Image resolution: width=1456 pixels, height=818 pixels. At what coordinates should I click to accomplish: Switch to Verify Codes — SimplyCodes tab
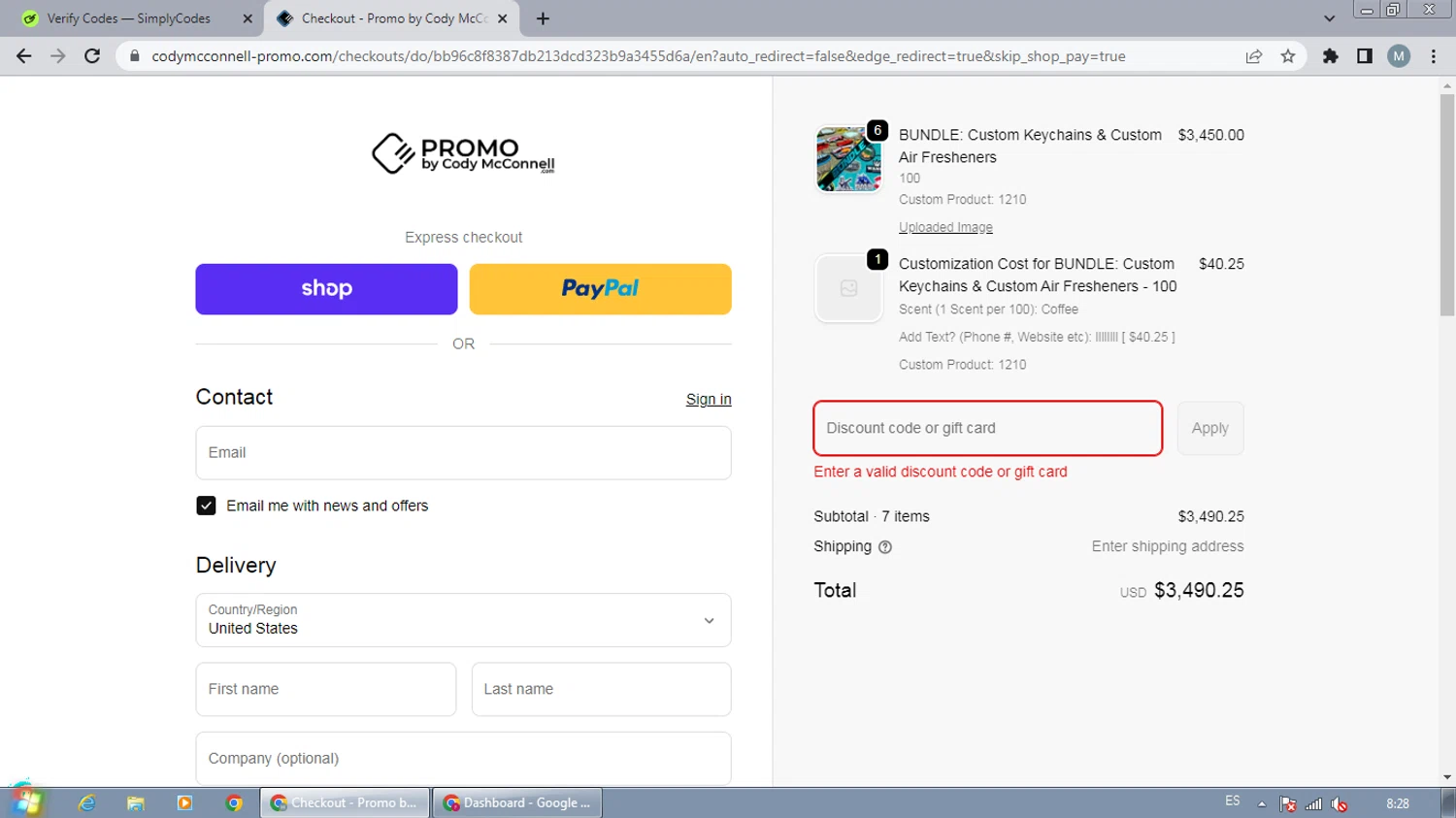click(x=128, y=18)
